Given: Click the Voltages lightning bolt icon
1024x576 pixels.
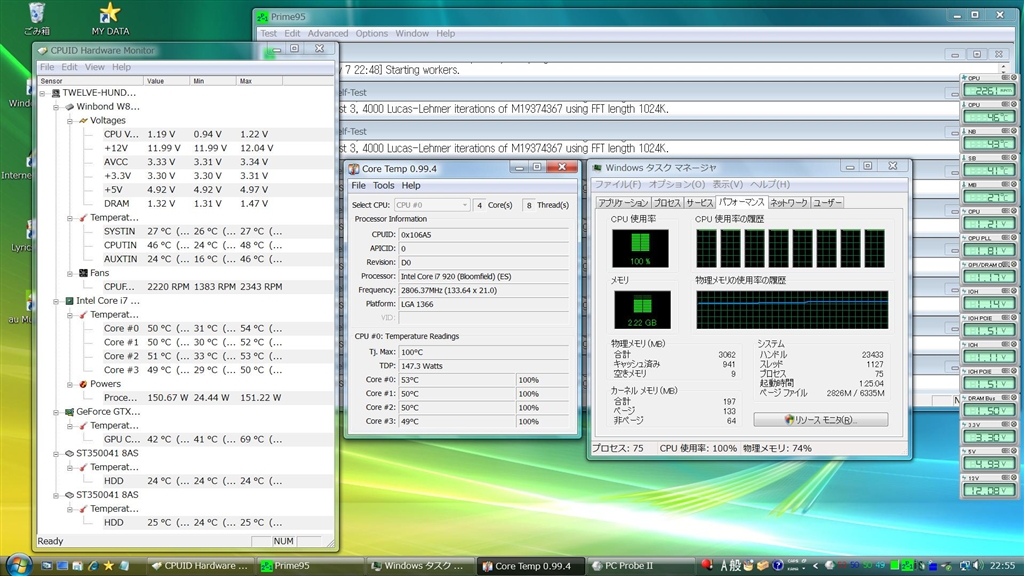Looking at the screenshot, I should [84, 120].
